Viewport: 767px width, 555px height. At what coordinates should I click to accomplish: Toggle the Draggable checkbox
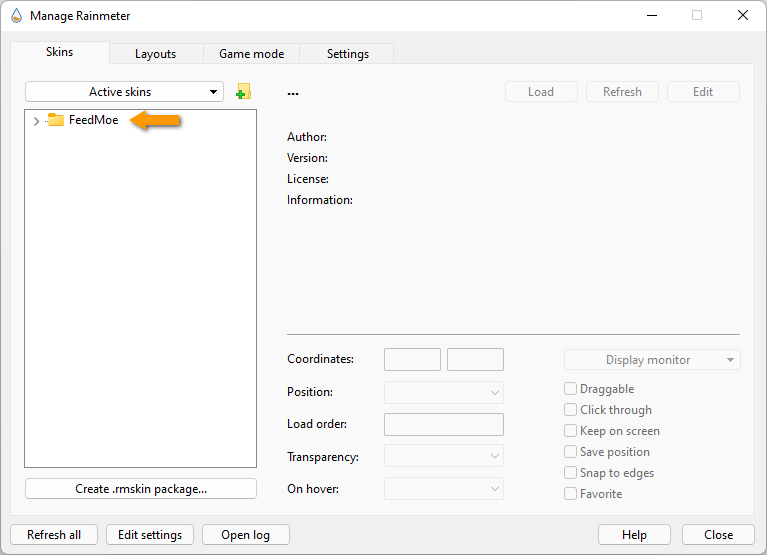pos(570,389)
